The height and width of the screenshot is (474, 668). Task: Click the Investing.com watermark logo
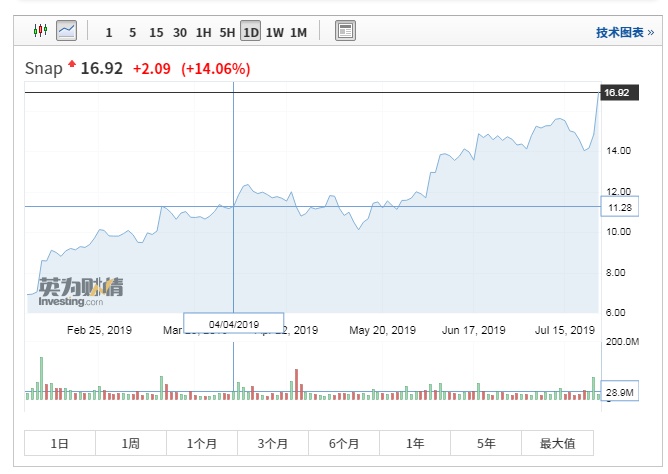(80, 292)
